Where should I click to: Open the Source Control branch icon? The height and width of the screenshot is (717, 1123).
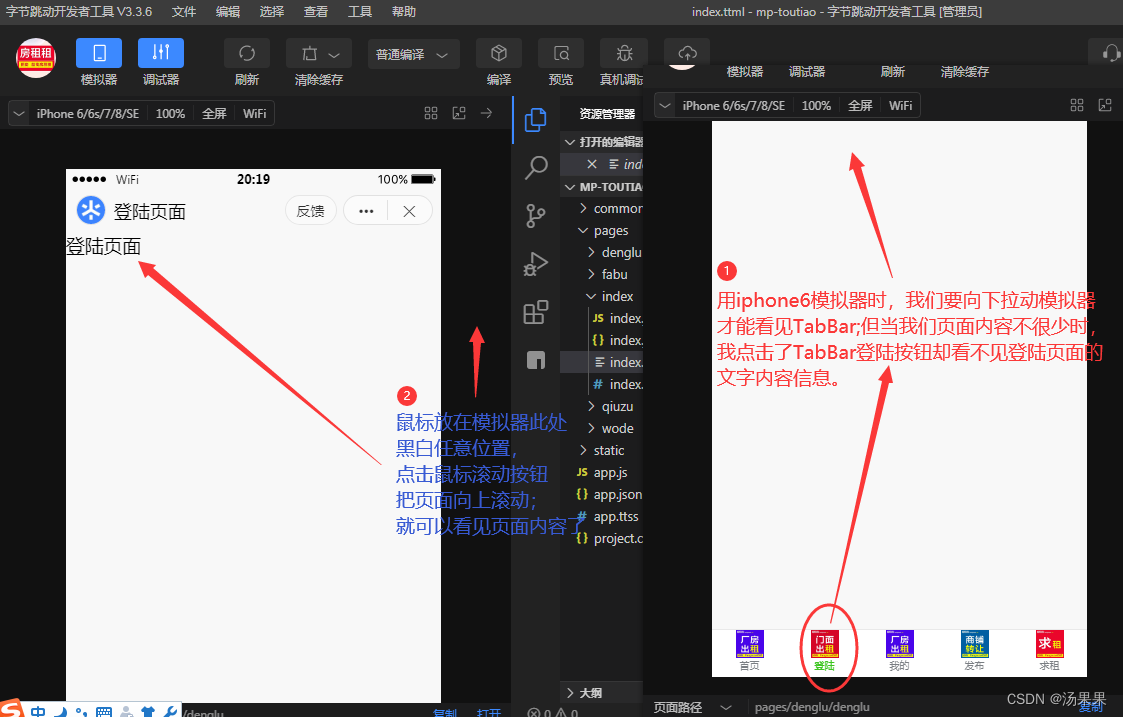coord(535,216)
